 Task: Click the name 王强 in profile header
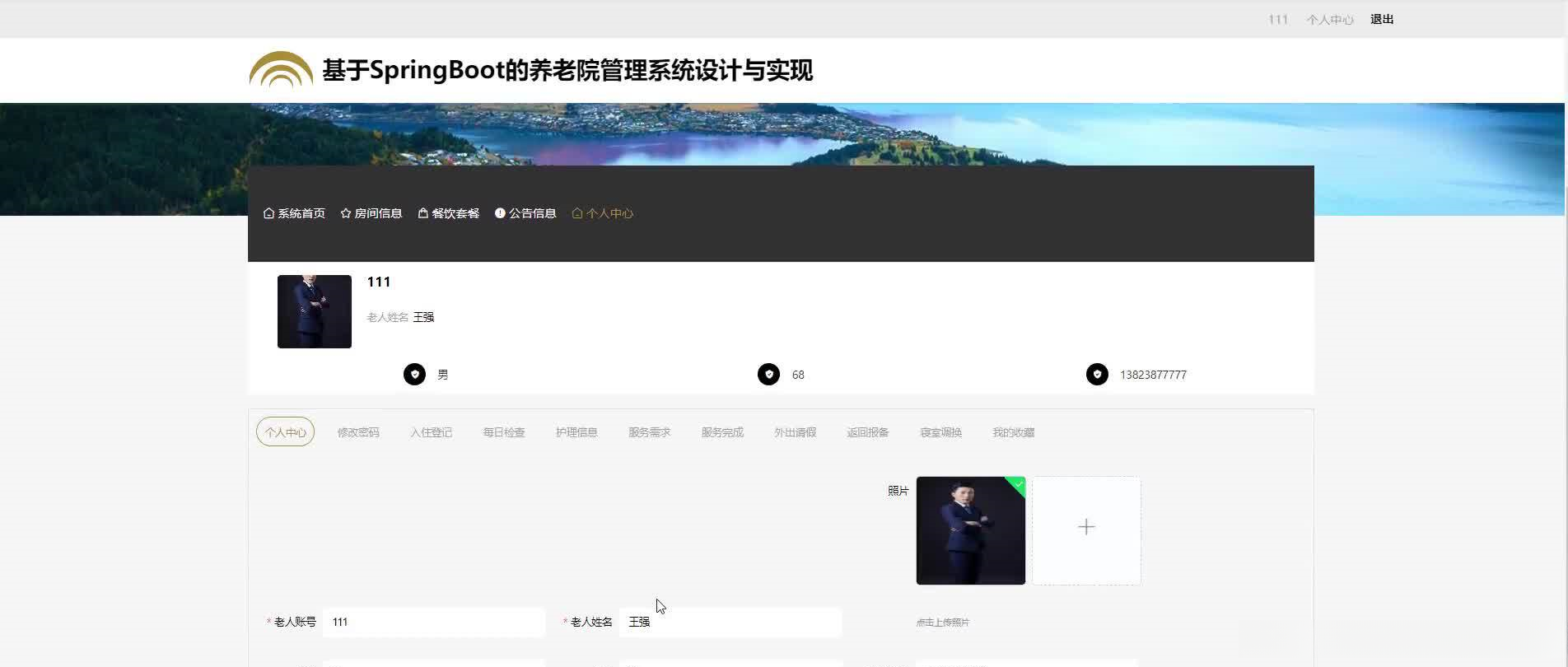pos(423,317)
